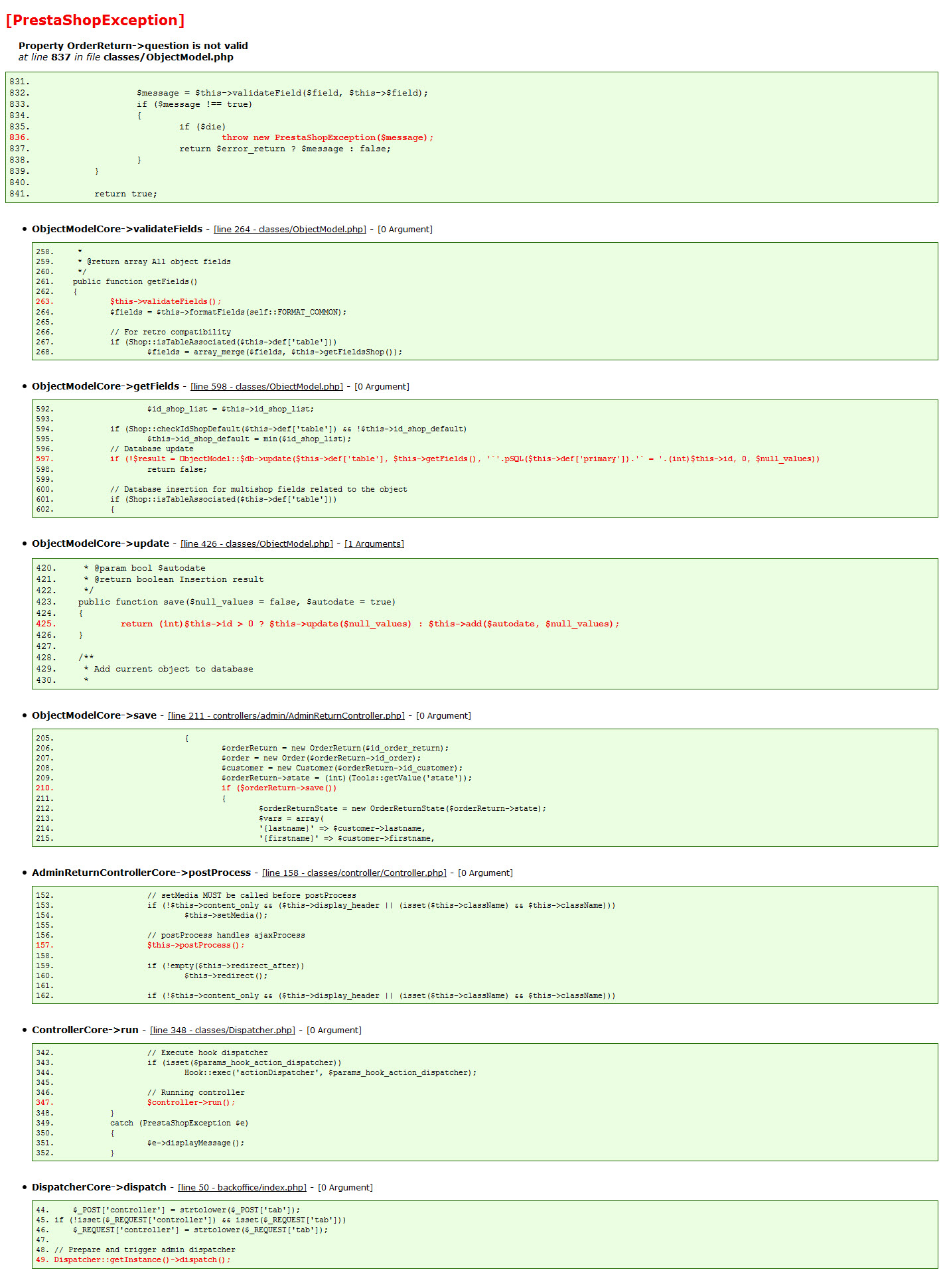Click the 'ObjectModelCore->save' trace title

(94, 715)
